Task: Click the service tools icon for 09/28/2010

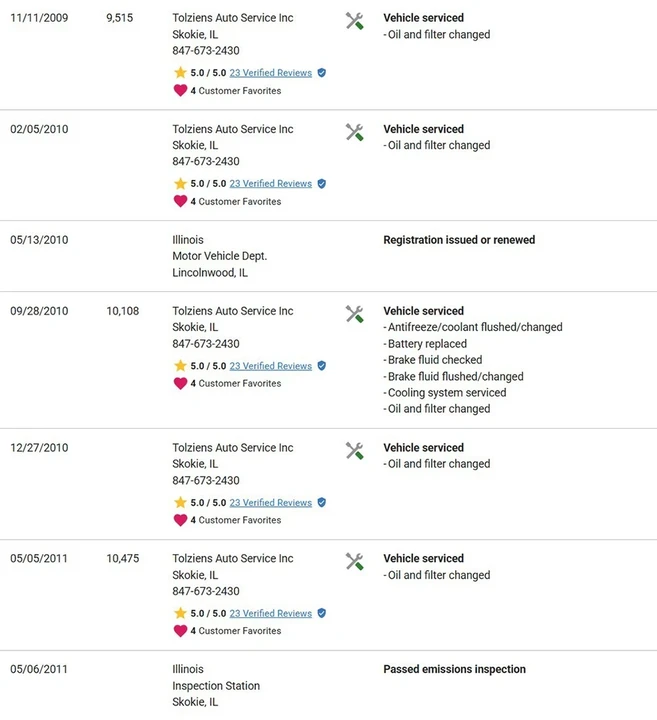Action: point(354,314)
